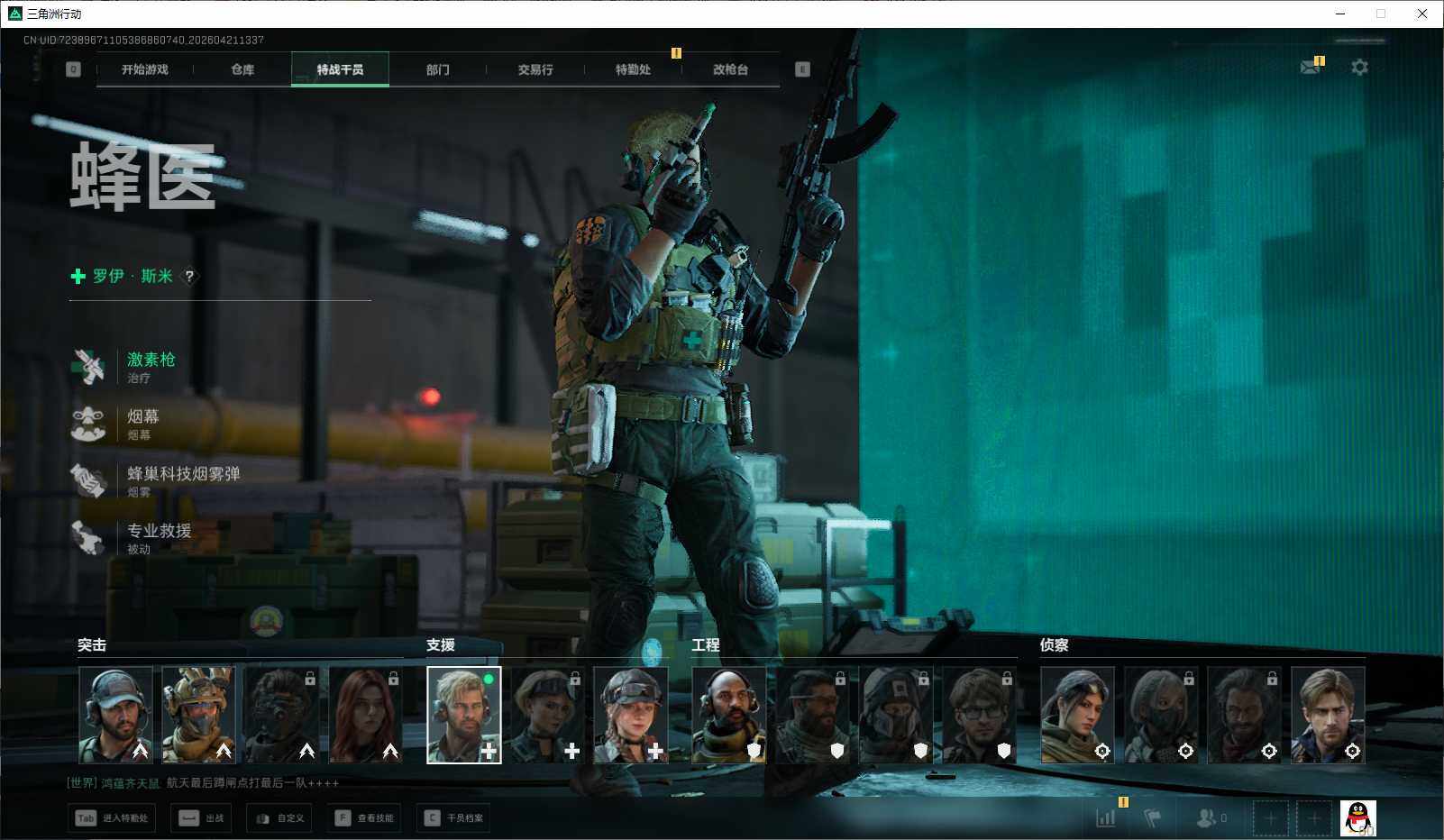The height and width of the screenshot is (840, 1444).
Task: Select the braided cap operator under 支援
Action: (x=631, y=715)
